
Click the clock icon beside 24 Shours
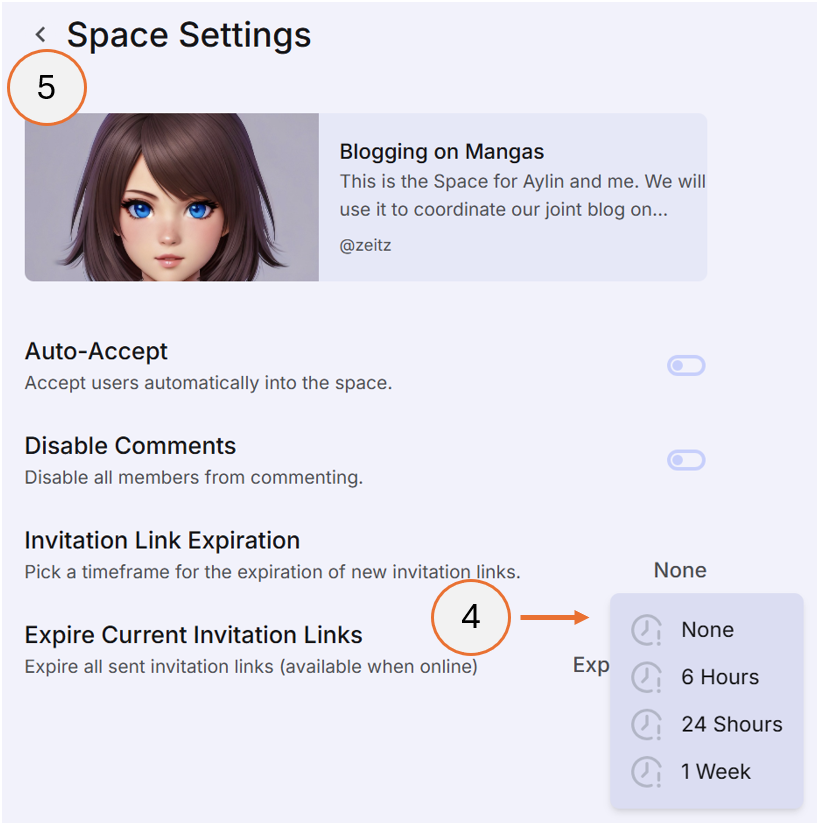pyautogui.click(x=647, y=724)
